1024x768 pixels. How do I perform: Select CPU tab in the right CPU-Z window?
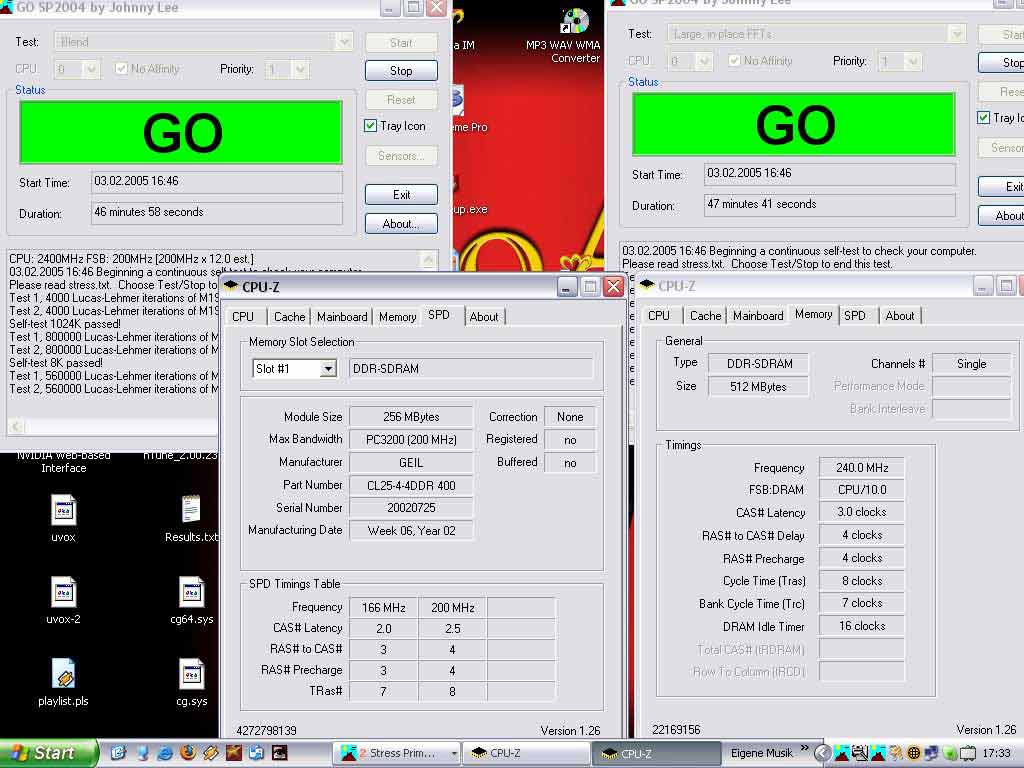pos(659,315)
